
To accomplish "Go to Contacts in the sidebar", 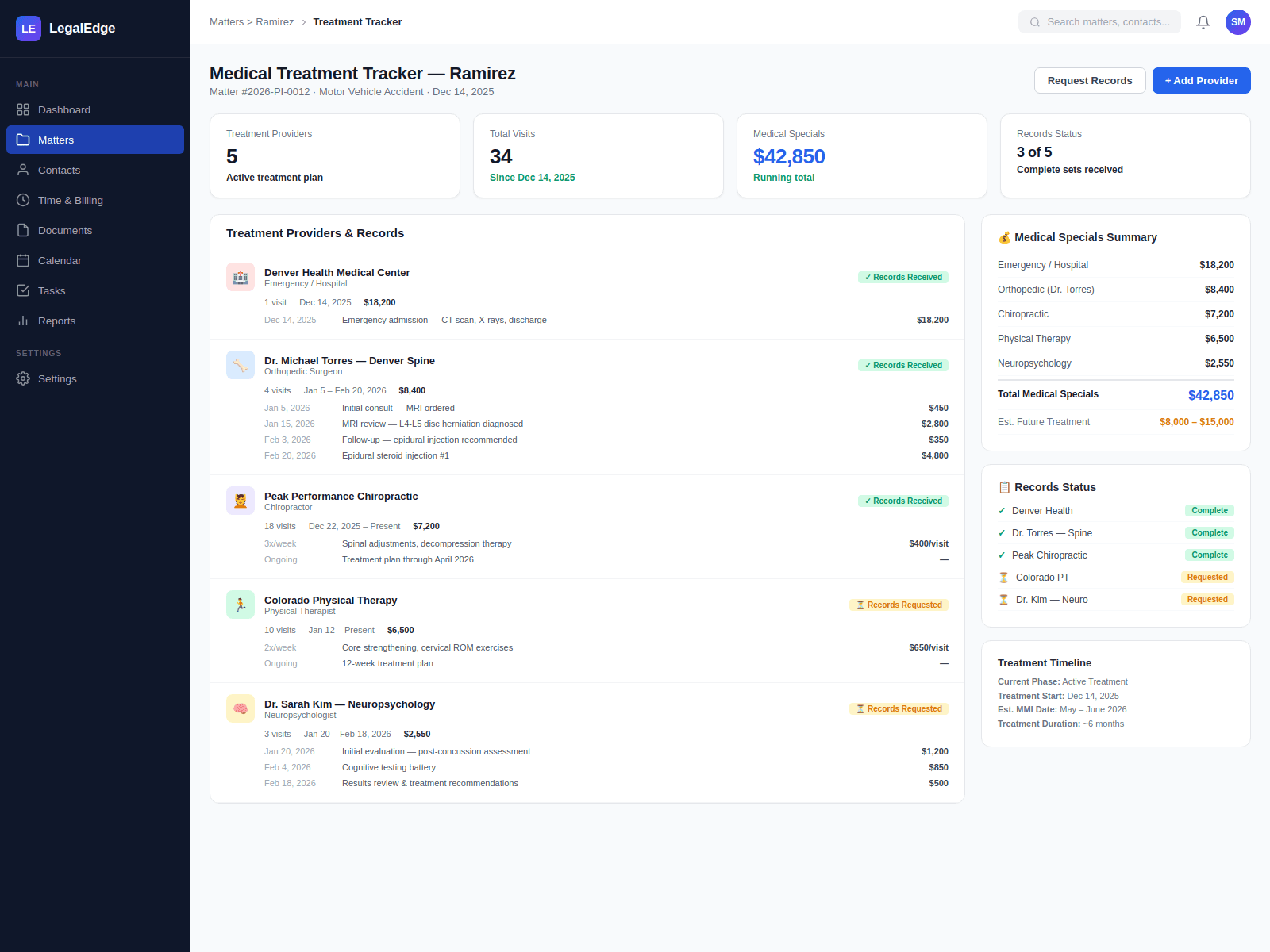I will (95, 170).
